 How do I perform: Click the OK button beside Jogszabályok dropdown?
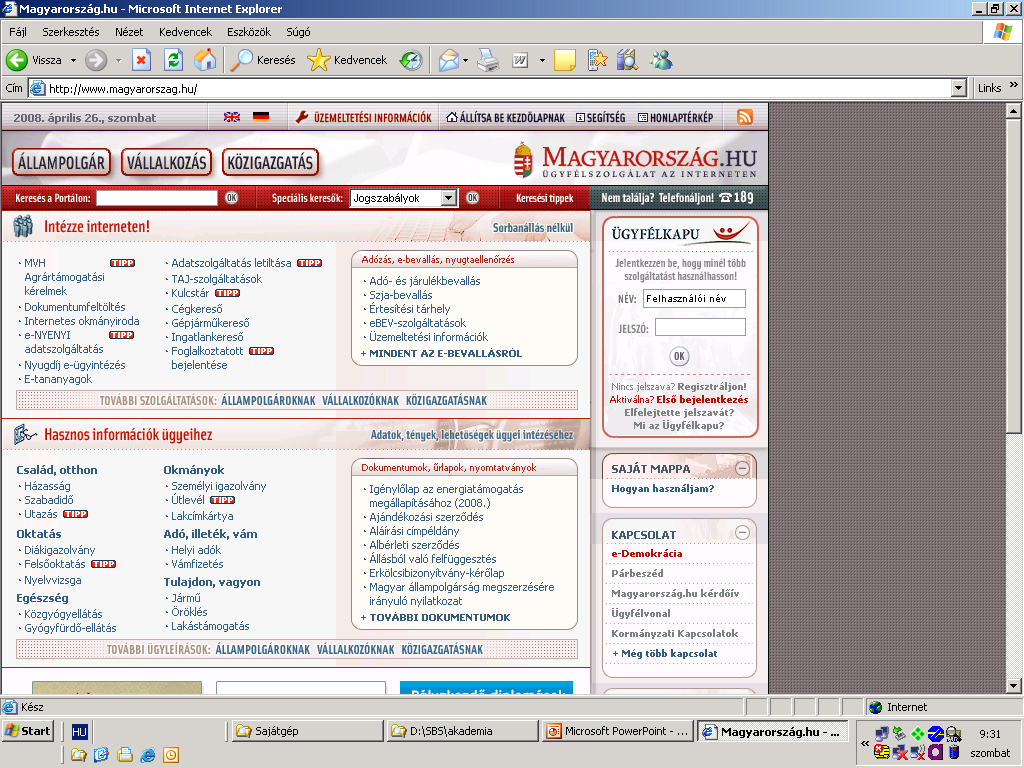pos(473,198)
